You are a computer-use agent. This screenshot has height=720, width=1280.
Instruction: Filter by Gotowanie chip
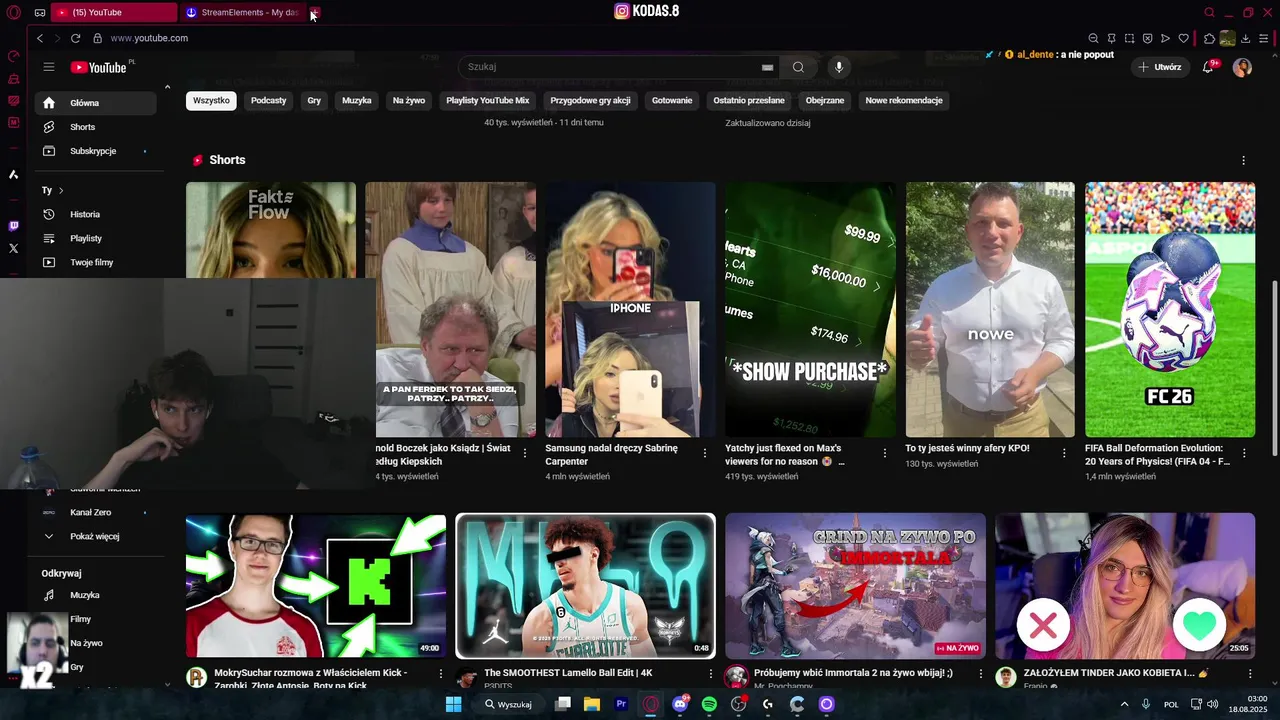pyautogui.click(x=672, y=100)
